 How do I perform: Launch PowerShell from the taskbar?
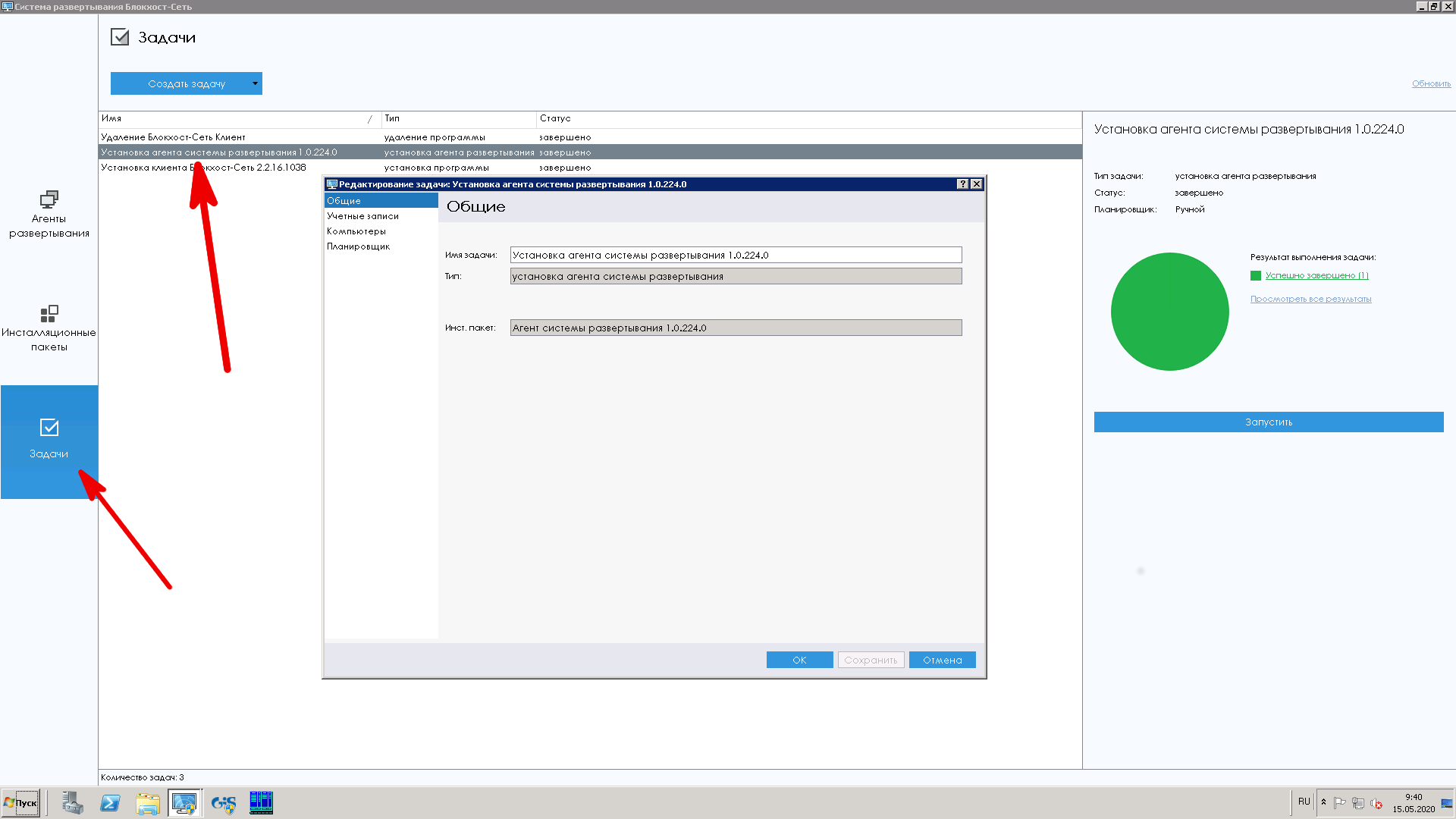110,802
